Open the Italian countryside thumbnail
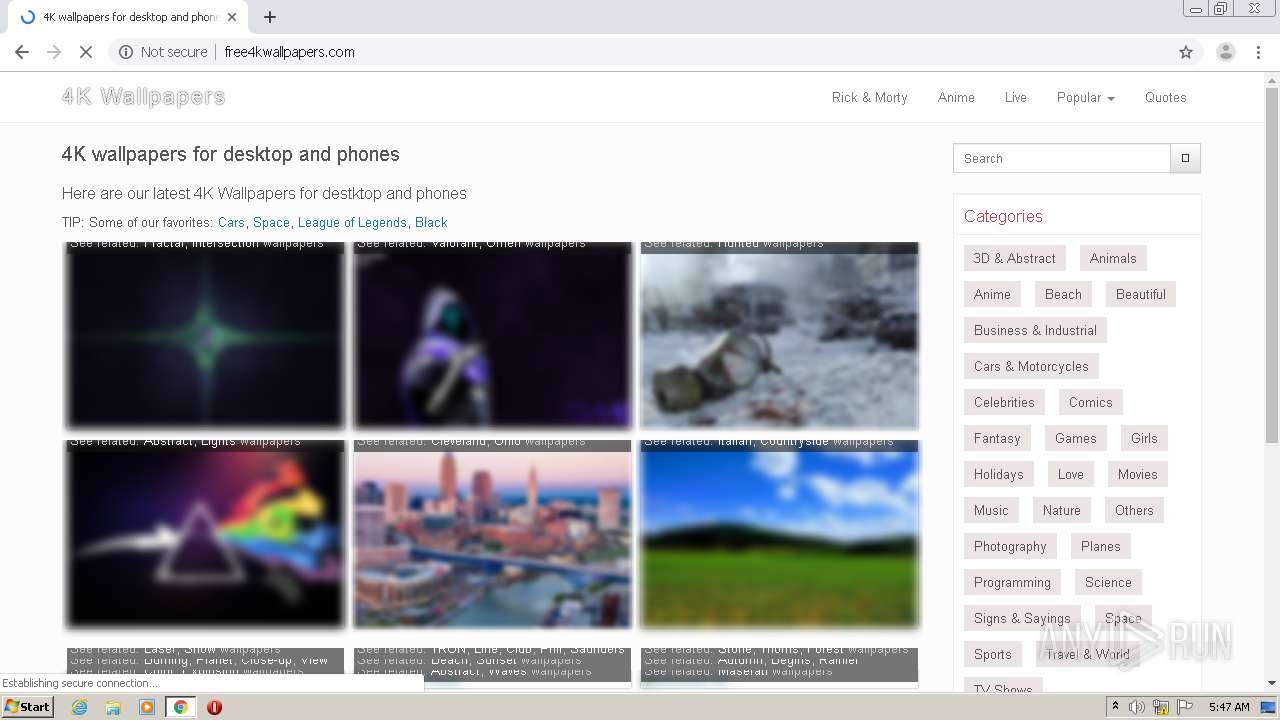Viewport: 1280px width, 720px height. (779, 533)
